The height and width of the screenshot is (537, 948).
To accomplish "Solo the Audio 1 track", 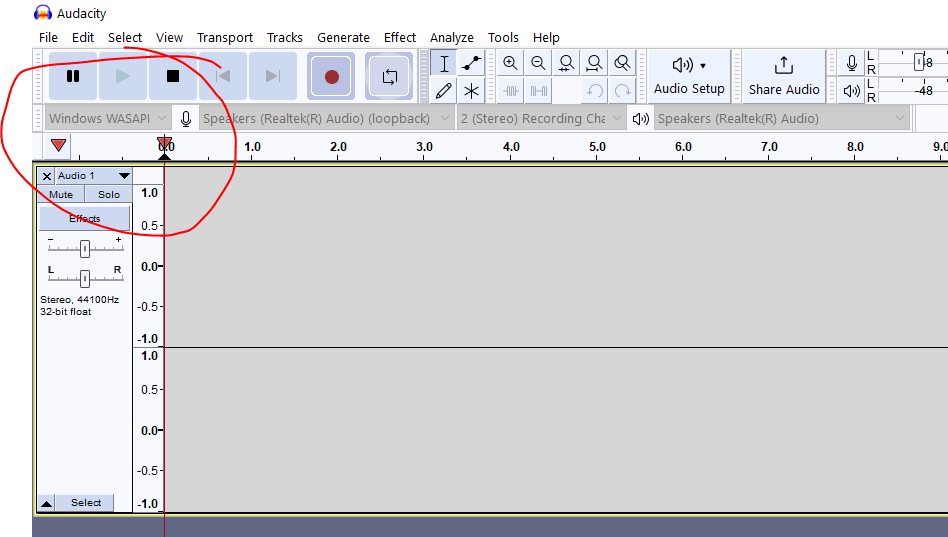I will click(109, 195).
